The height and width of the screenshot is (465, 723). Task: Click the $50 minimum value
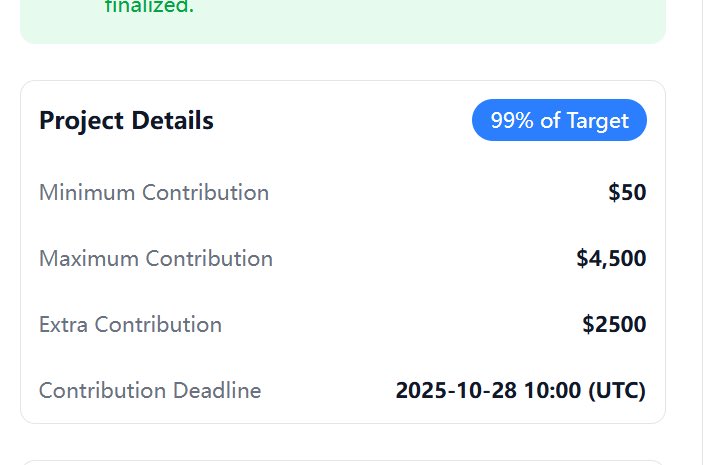coord(627,192)
